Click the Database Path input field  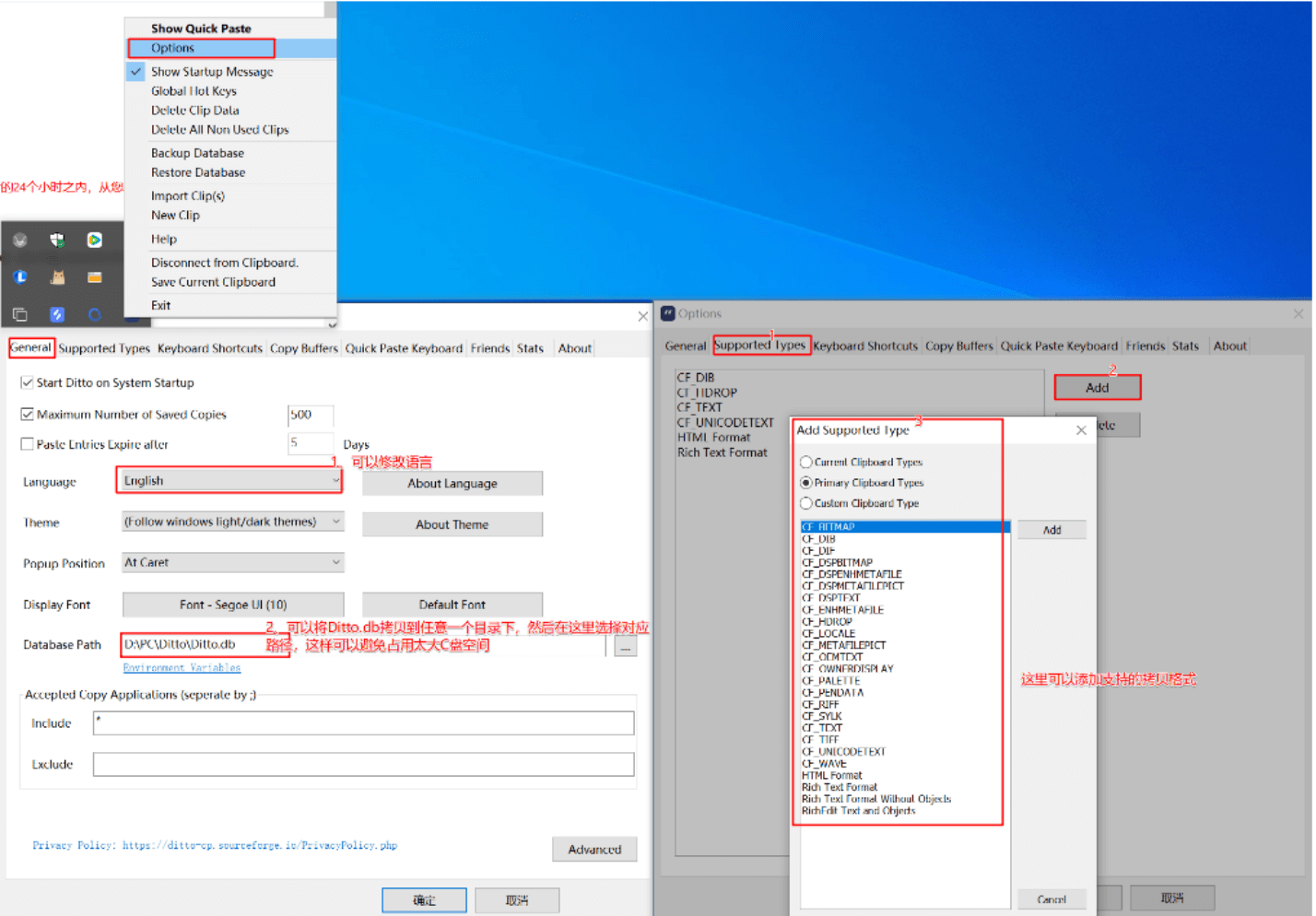[364, 645]
